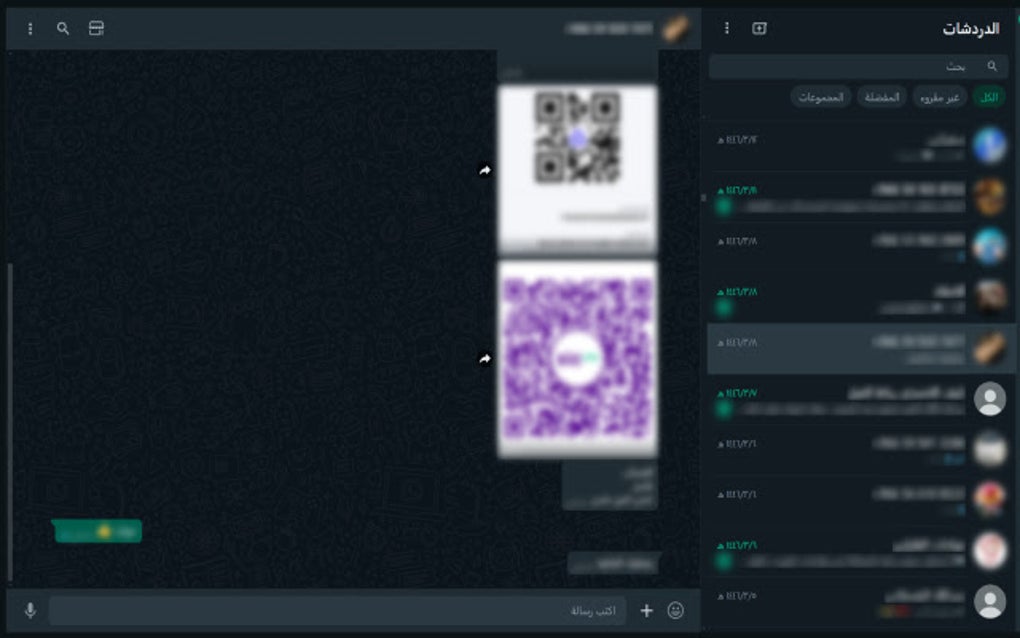
Task: Open the highlighted selected chat row
Action: point(861,349)
